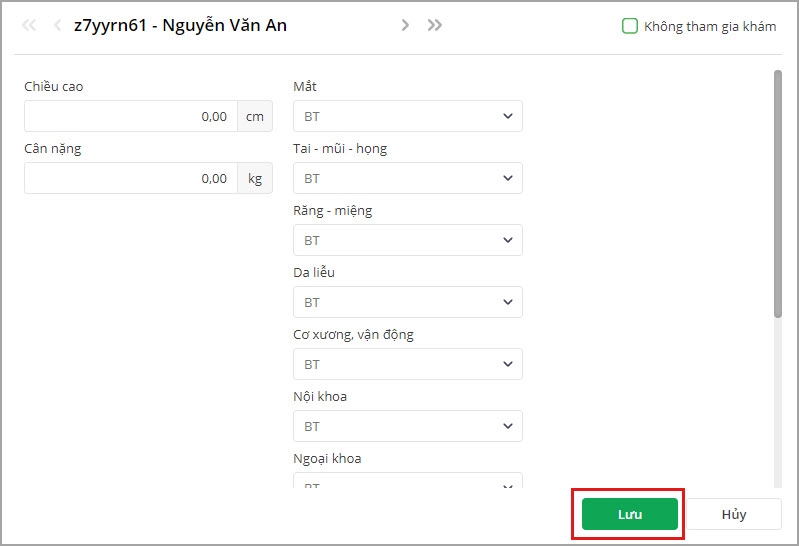Screen dimensions: 799x546
Task: Go to the next record arrow
Action: pyautogui.click(x=405, y=26)
